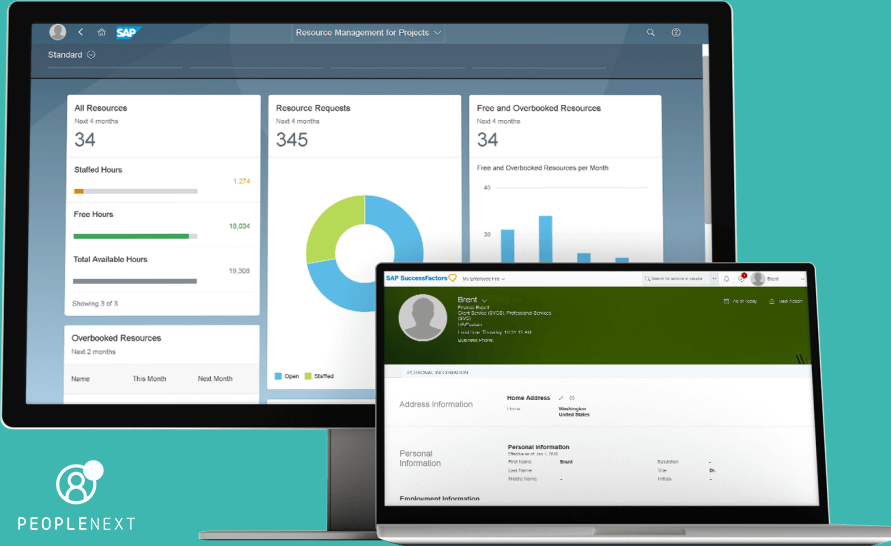Click the Next Month column header
Viewport: 891px width, 546px height.
coord(215,378)
